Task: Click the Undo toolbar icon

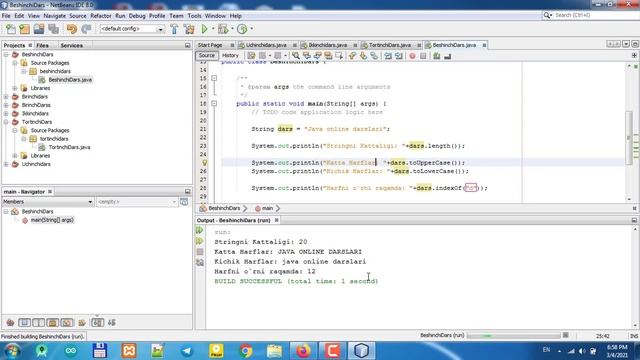Action: [x=71, y=29]
